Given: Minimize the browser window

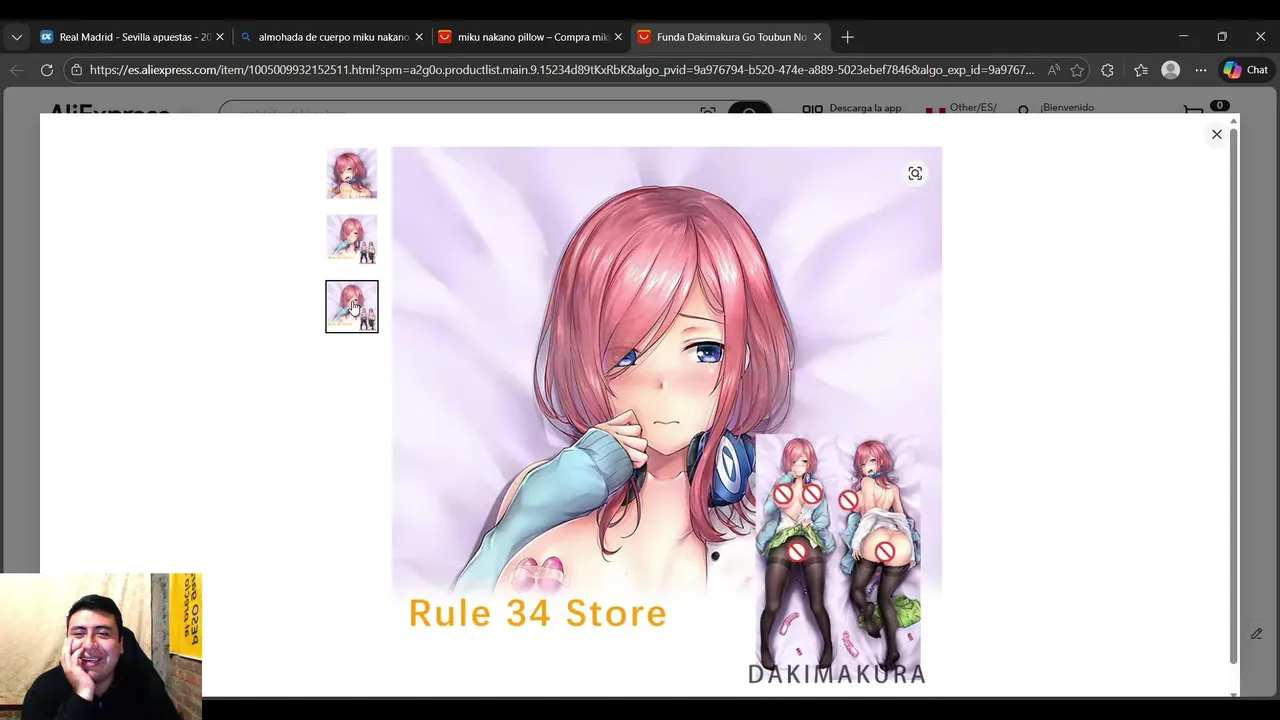Looking at the screenshot, I should pyautogui.click(x=1183, y=37).
